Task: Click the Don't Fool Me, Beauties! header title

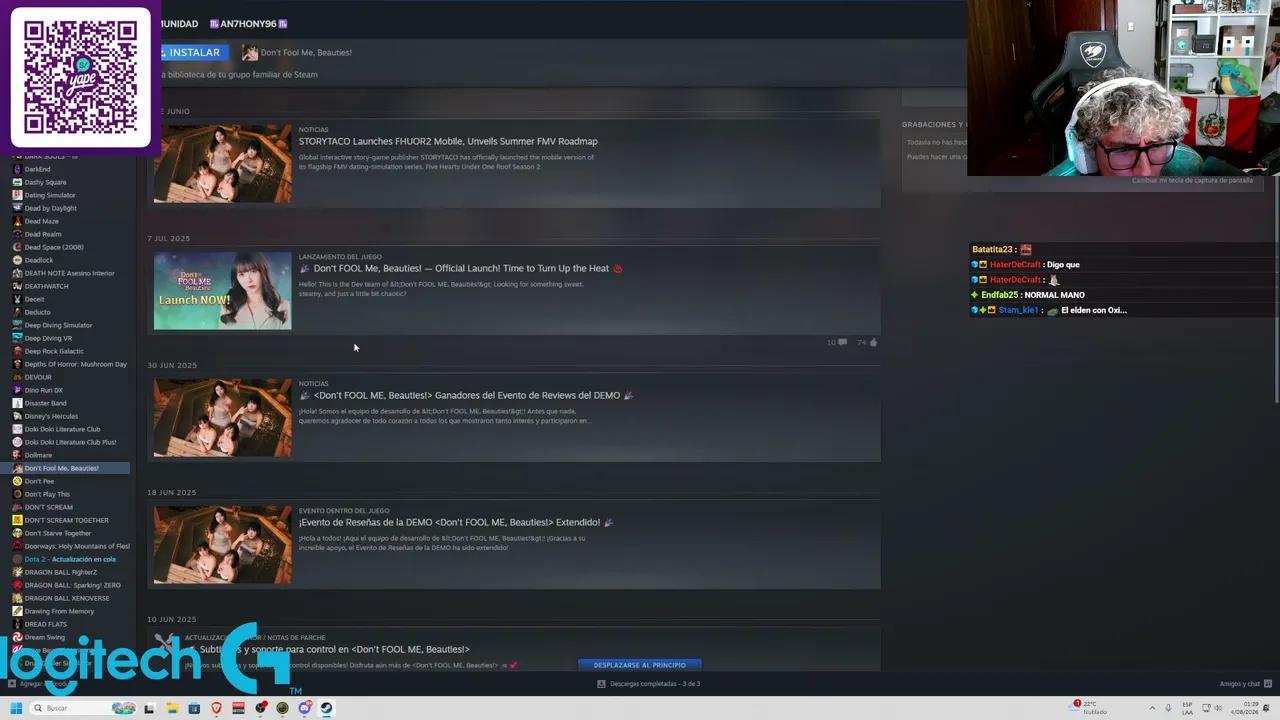Action: coord(306,52)
